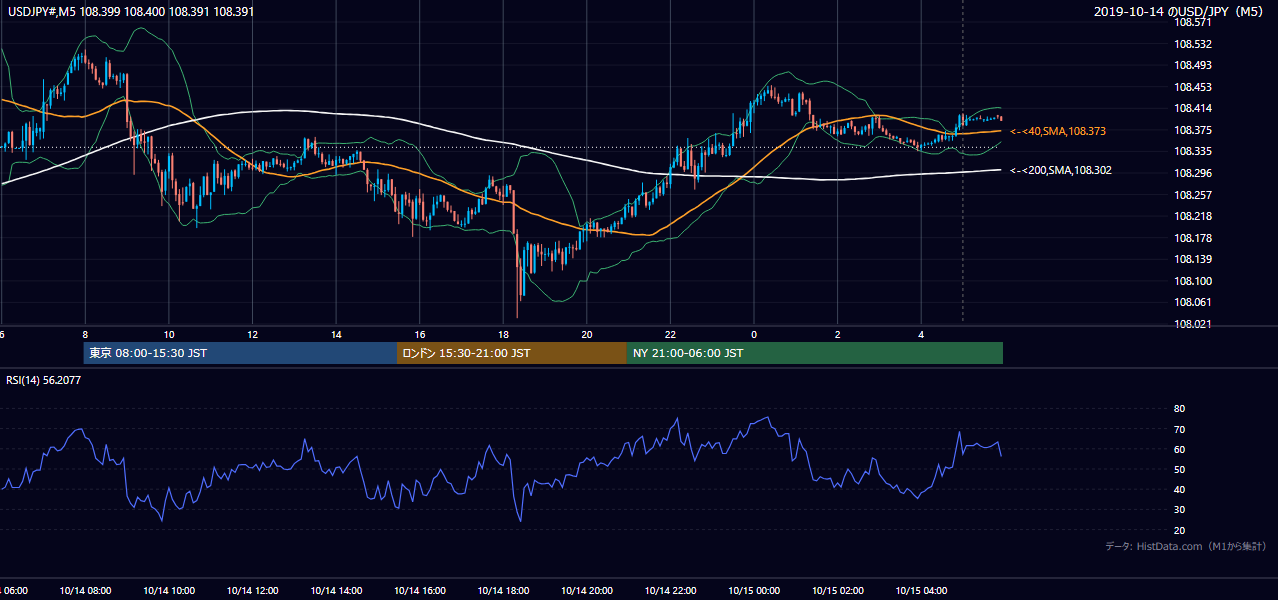The width and height of the screenshot is (1278, 600).
Task: Click the 10/15 04:00 date axis label
Action: tap(921, 591)
